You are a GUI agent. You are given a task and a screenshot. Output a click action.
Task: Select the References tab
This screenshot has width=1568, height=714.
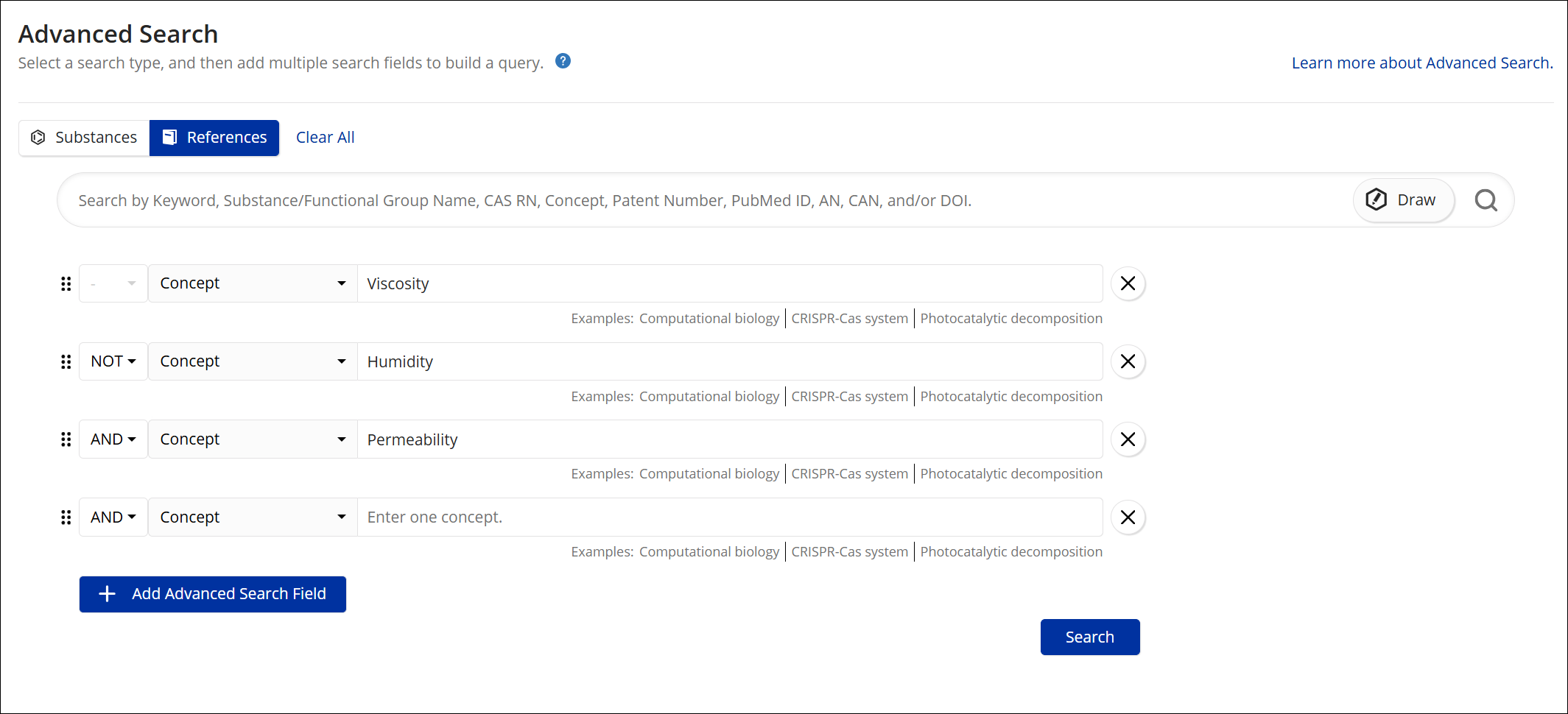click(x=214, y=138)
